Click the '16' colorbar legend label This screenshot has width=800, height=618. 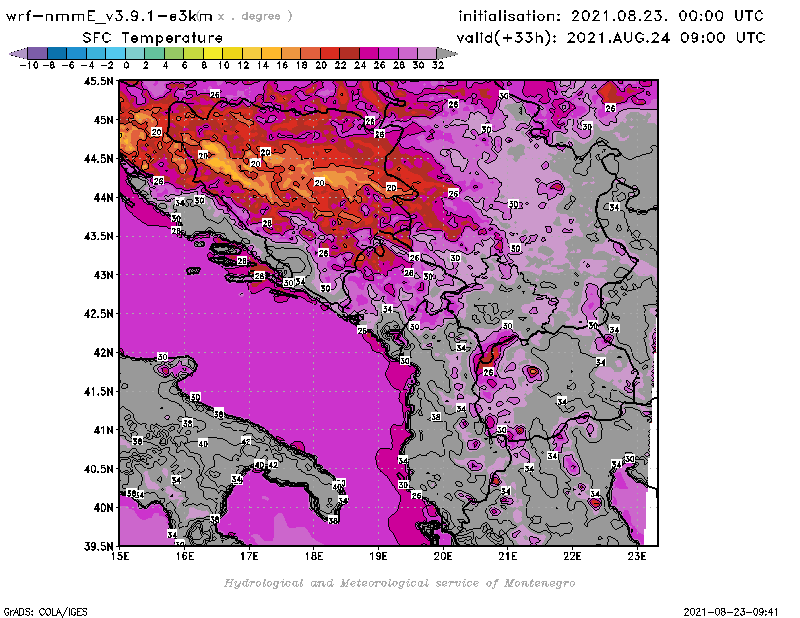tap(282, 65)
